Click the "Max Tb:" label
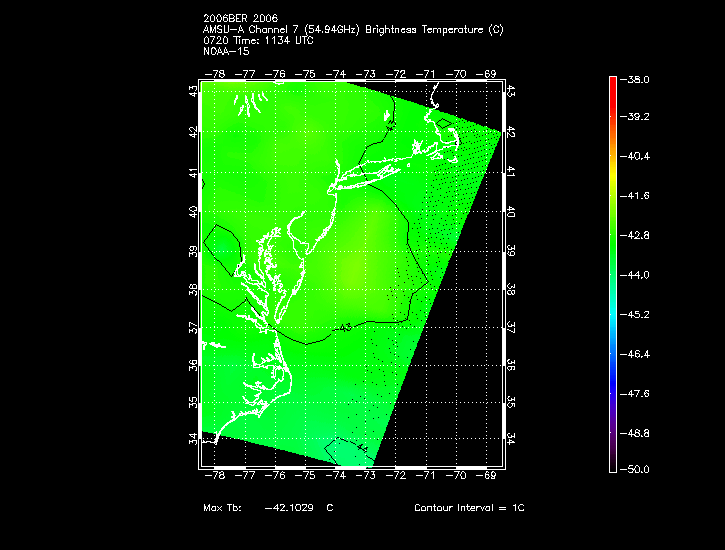725x550 pixels. (222, 507)
